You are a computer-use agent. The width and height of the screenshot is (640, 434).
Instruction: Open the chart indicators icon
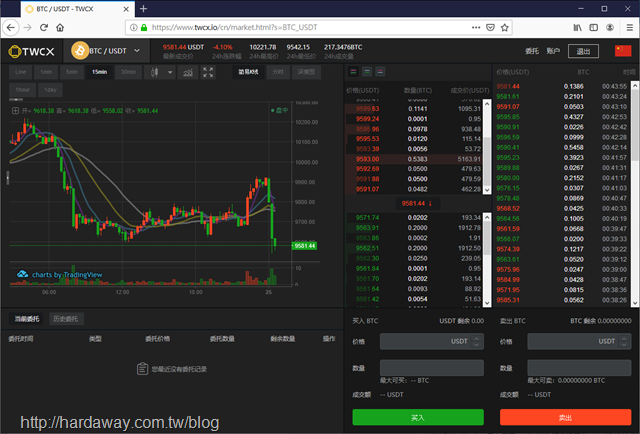click(188, 72)
